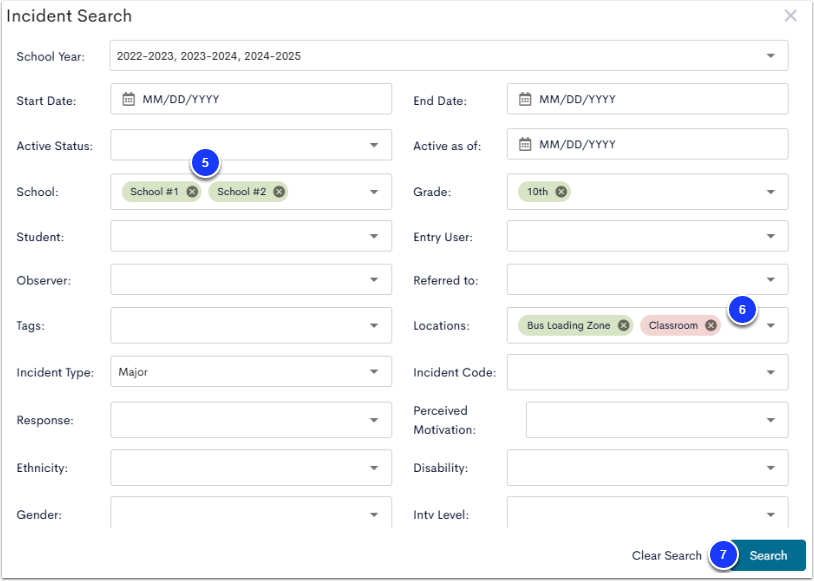Select the Classroom tag text
The height and width of the screenshot is (581, 814).
click(673, 326)
